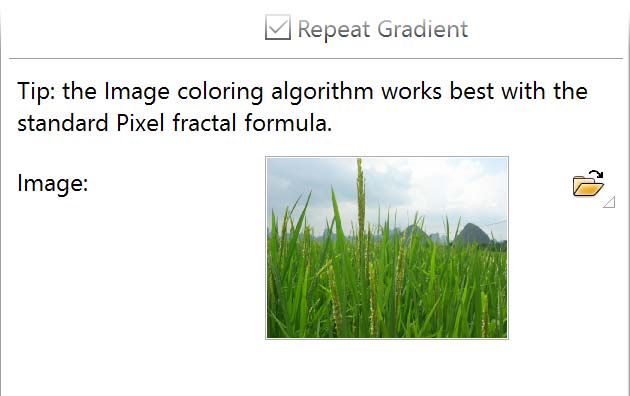The width and height of the screenshot is (630, 396).
Task: Click the dark mountain in the image preview
Action: (470, 235)
